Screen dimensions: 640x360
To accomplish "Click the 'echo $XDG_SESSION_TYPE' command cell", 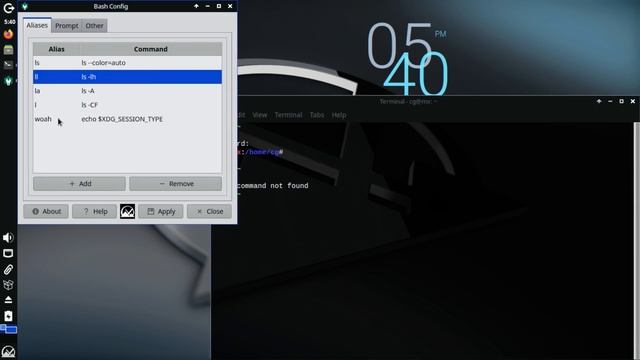I will (x=151, y=119).
